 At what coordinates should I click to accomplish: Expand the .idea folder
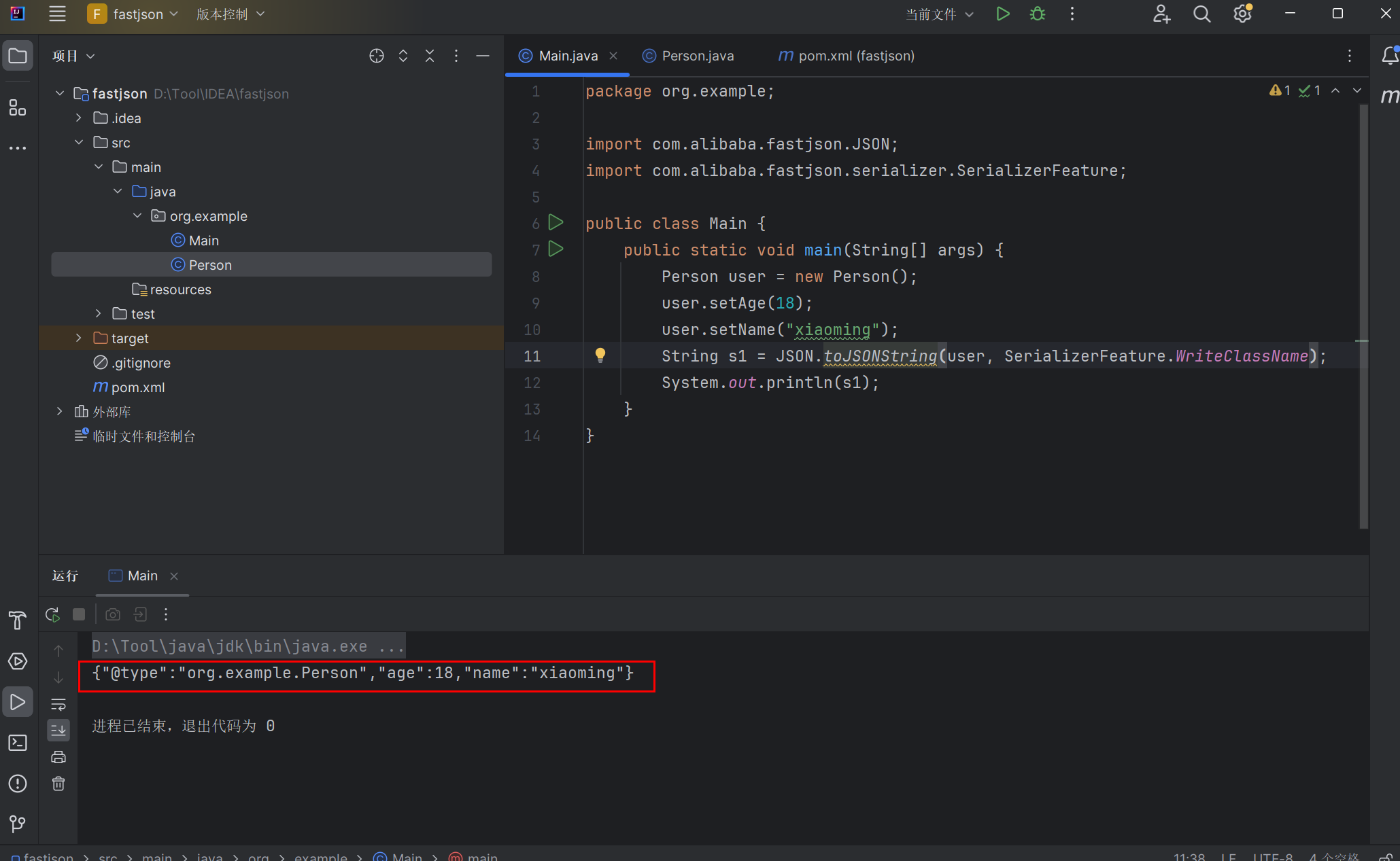(79, 118)
